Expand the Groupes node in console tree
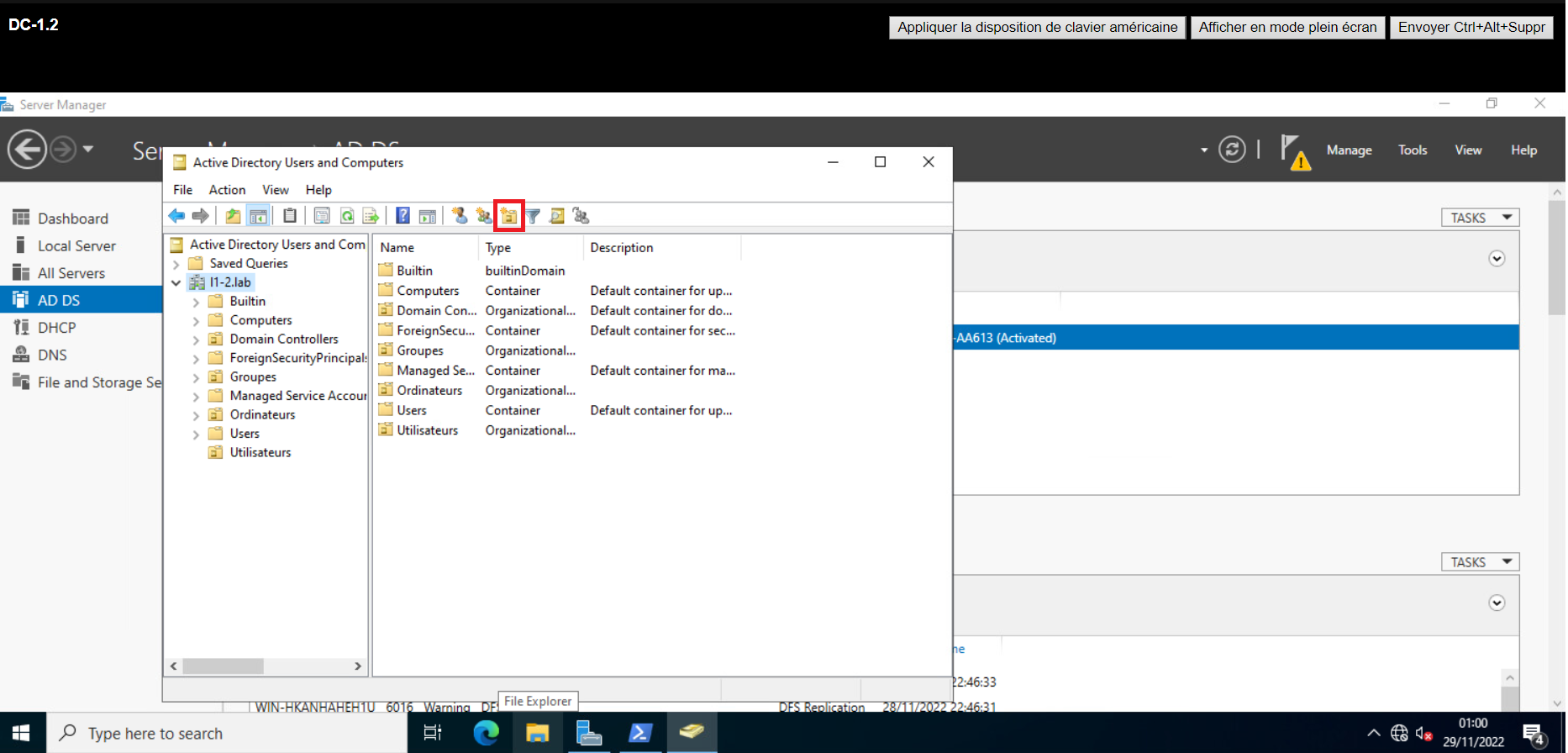This screenshot has height=753, width=1568. tap(196, 377)
